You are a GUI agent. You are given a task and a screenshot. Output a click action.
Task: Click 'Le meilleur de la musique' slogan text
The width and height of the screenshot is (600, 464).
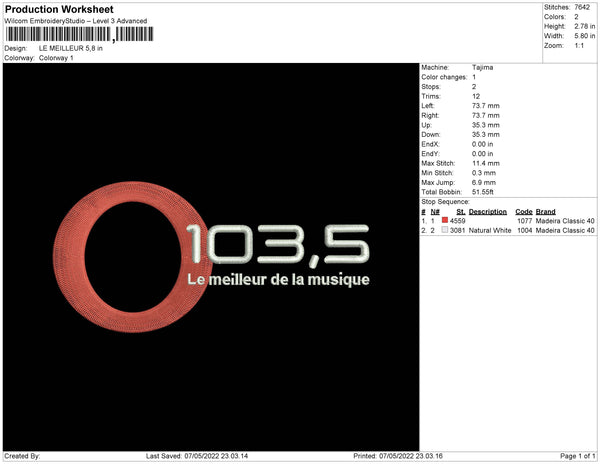point(278,279)
